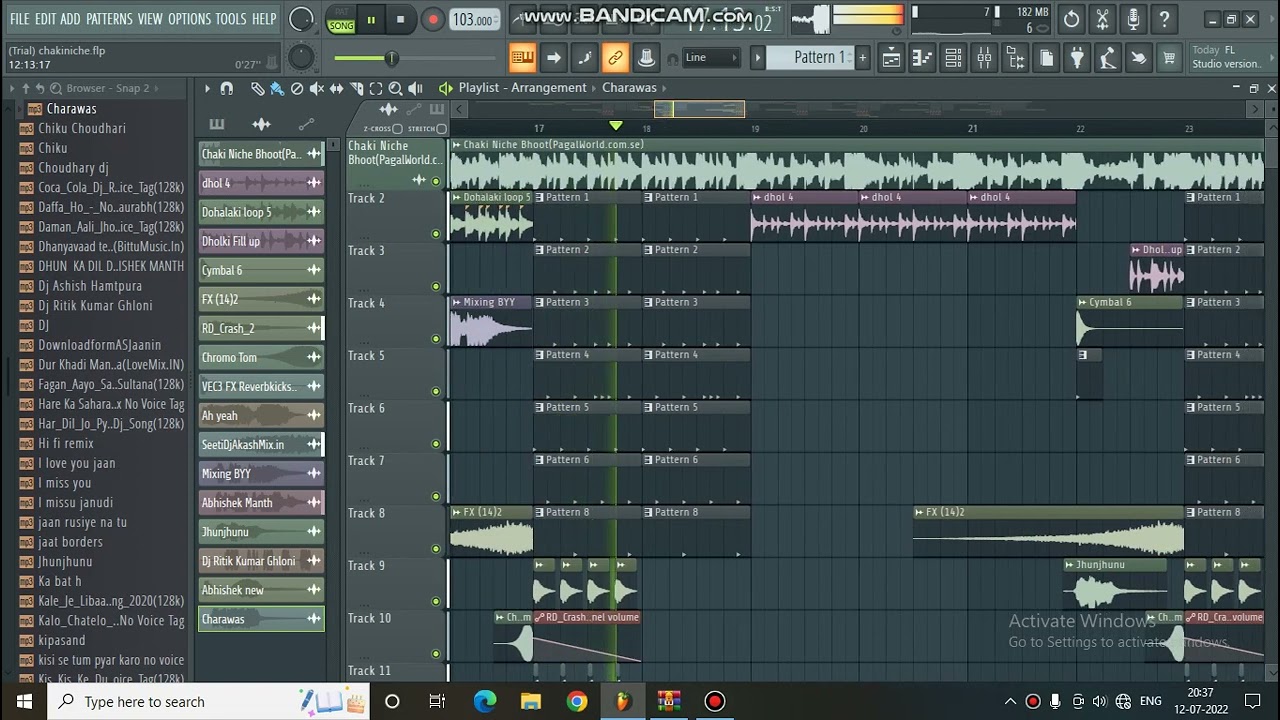Choose the Zoom tool in playlist toolbar
The height and width of the screenshot is (720, 1280).
click(396, 89)
